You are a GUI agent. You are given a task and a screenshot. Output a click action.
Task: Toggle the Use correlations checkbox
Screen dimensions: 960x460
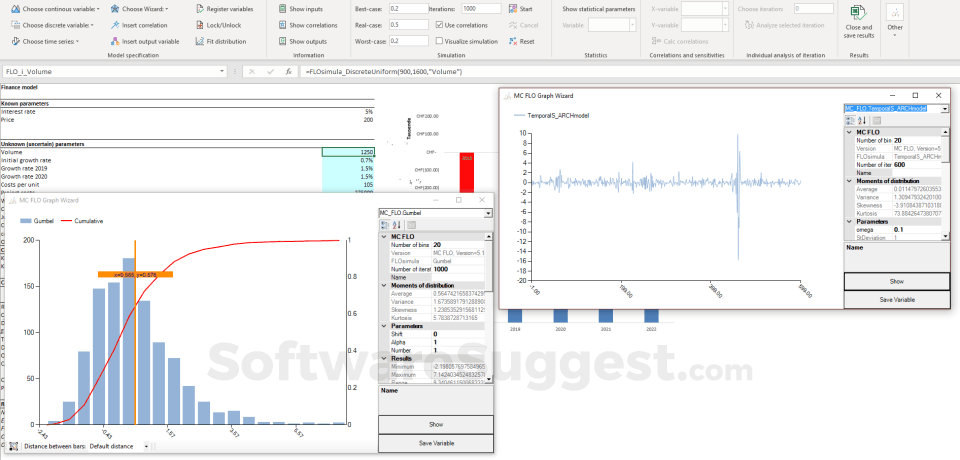pos(440,25)
